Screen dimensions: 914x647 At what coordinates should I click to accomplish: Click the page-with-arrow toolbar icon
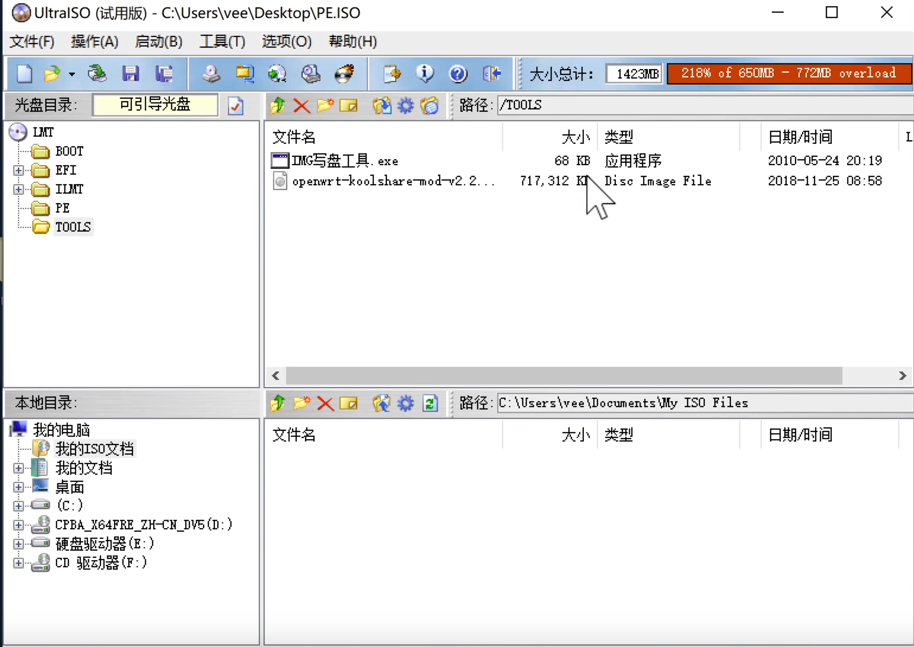click(392, 73)
